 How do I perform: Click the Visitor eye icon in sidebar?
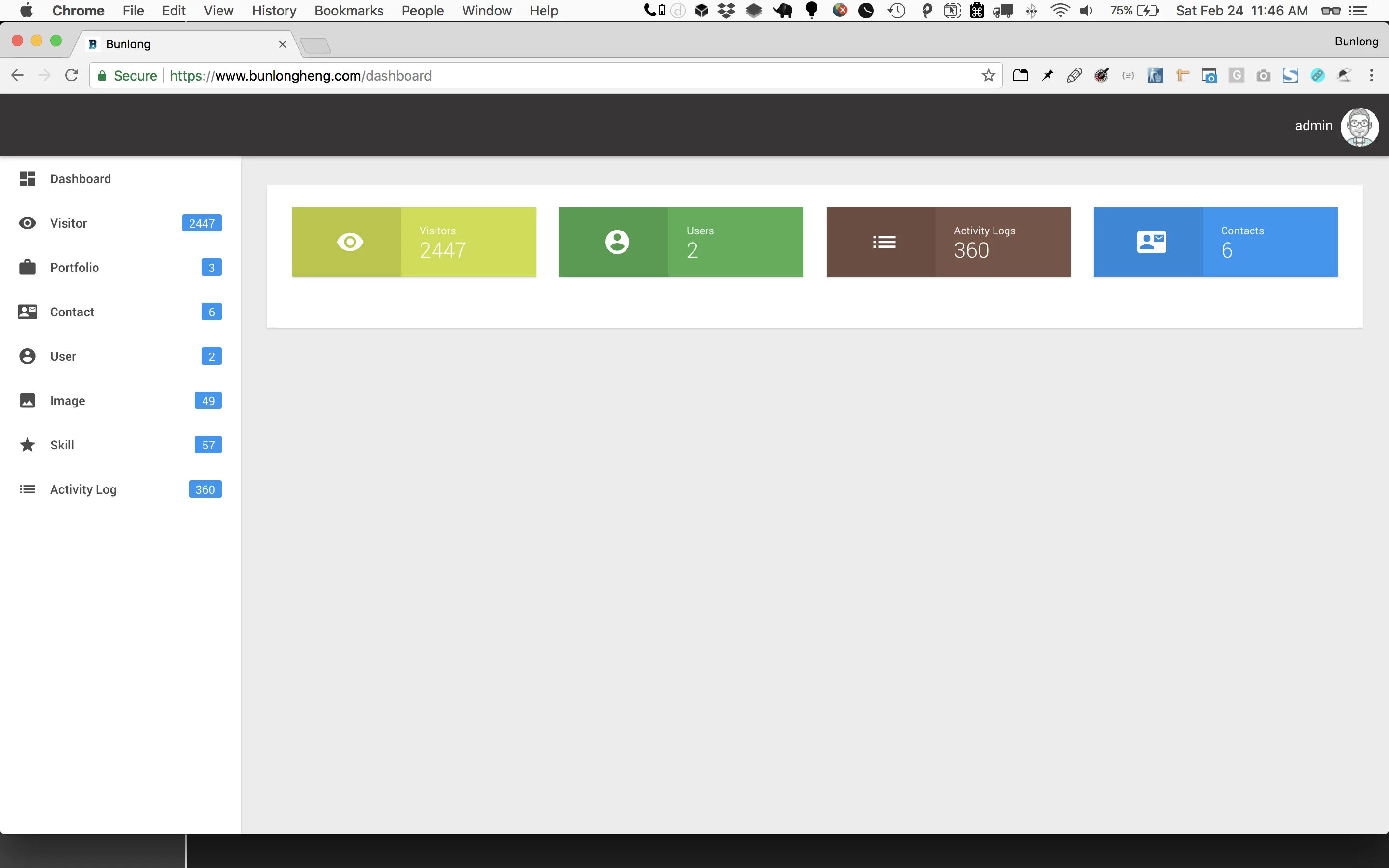coord(27,223)
